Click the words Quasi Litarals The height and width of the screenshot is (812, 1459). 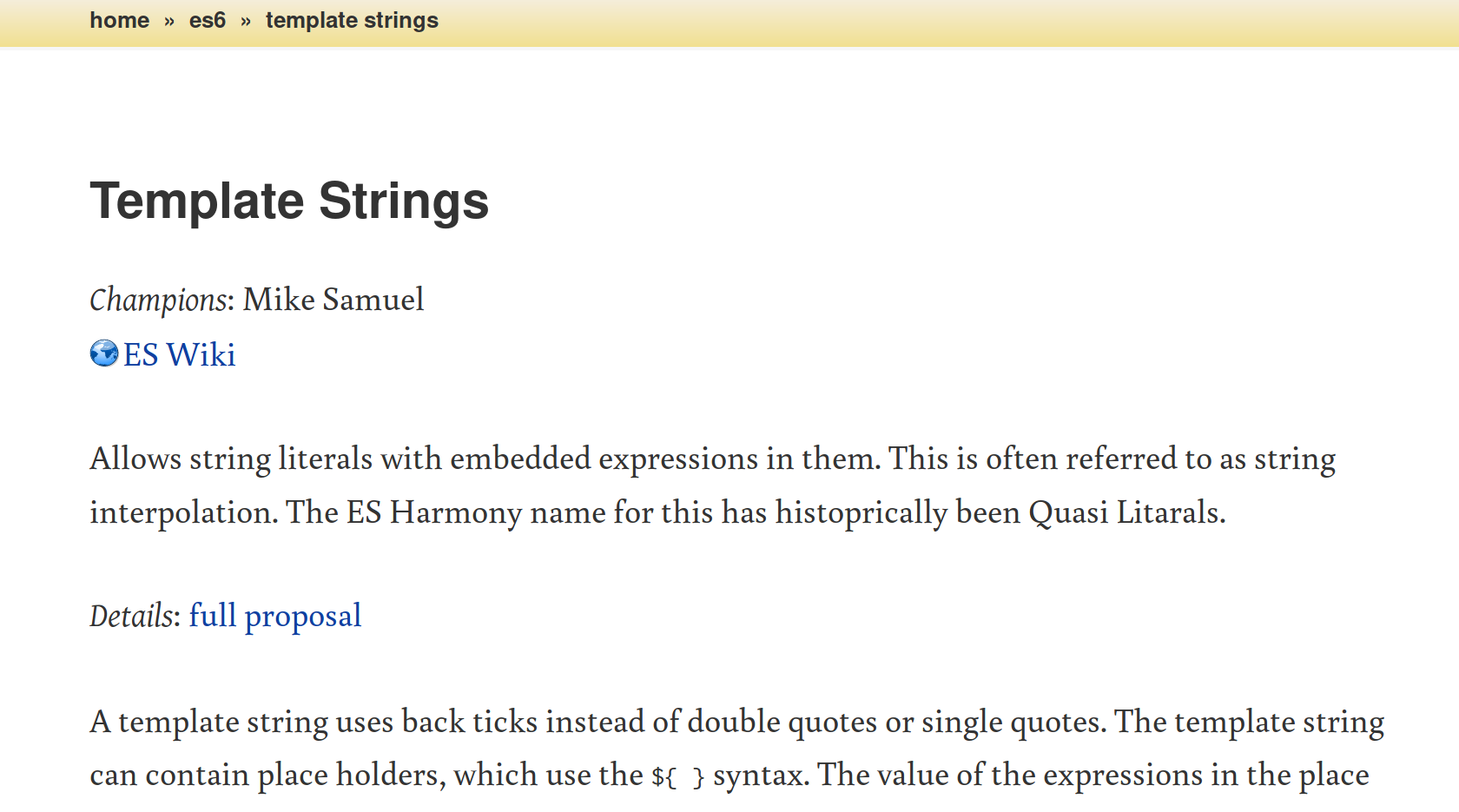(1126, 512)
